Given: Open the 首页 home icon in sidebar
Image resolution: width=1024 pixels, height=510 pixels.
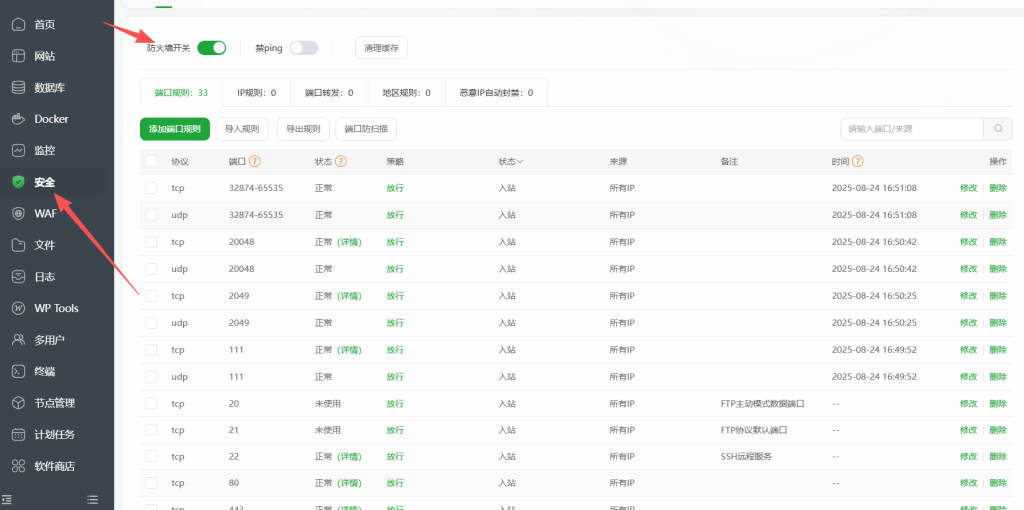Looking at the screenshot, I should coord(18,24).
